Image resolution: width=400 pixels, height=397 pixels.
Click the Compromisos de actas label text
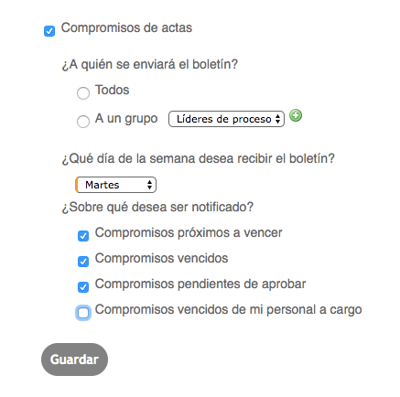point(127,28)
